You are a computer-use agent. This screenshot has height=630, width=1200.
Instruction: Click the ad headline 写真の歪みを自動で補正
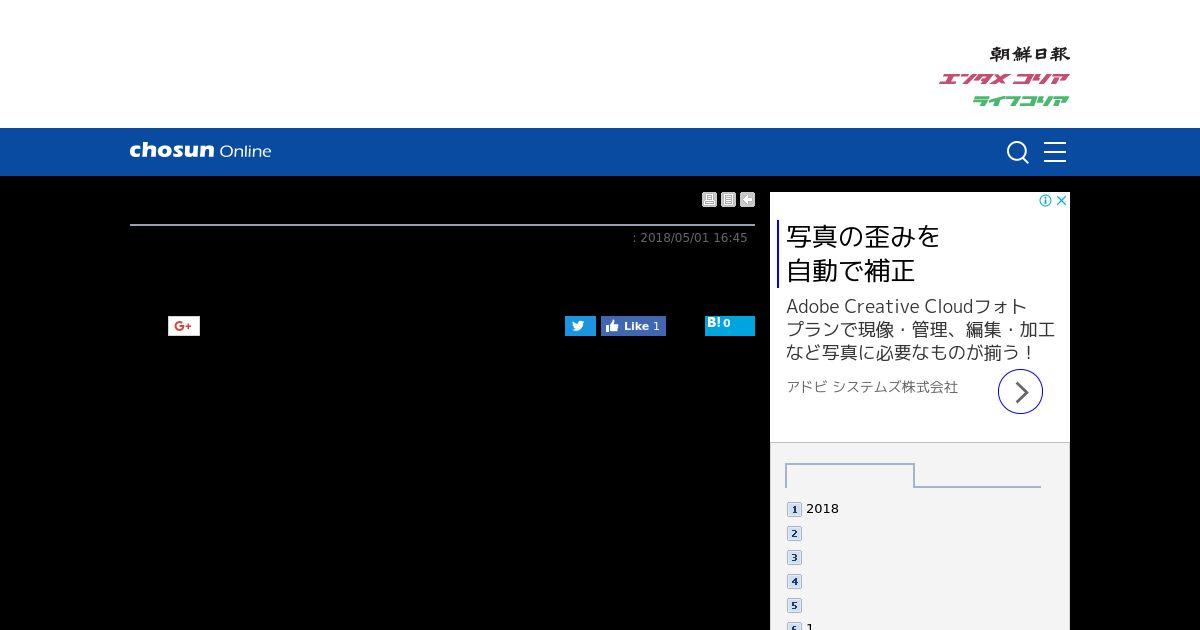[x=864, y=254]
